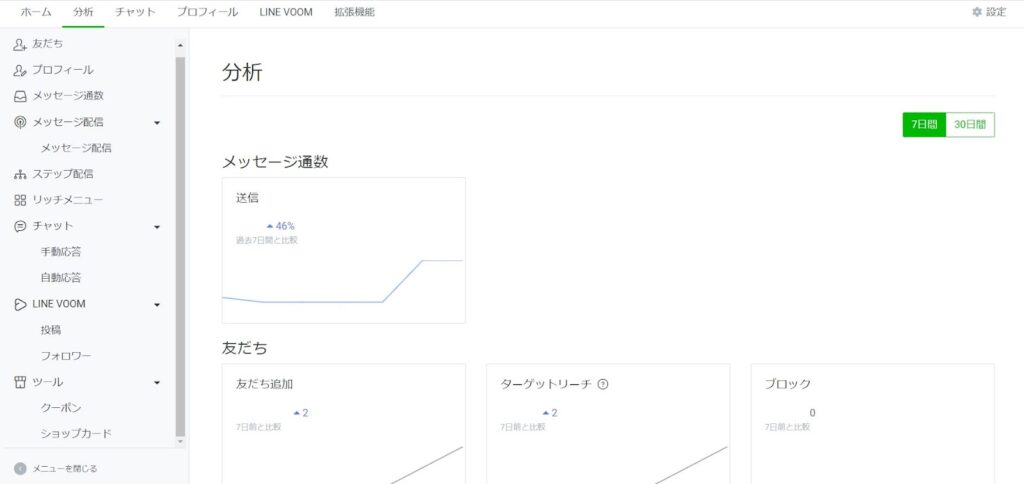
Task: Collapse the chat section arrow
Action: click(x=157, y=226)
